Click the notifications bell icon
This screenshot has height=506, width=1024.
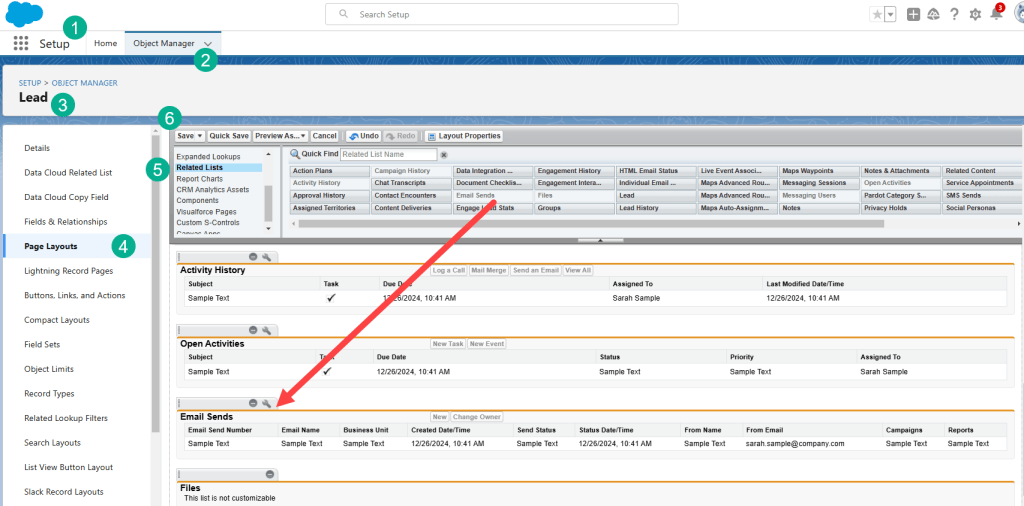click(x=996, y=14)
